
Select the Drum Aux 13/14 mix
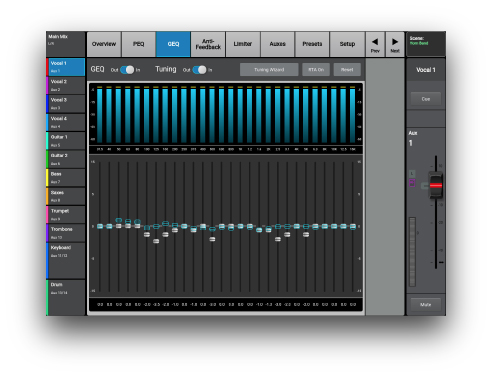point(66,298)
